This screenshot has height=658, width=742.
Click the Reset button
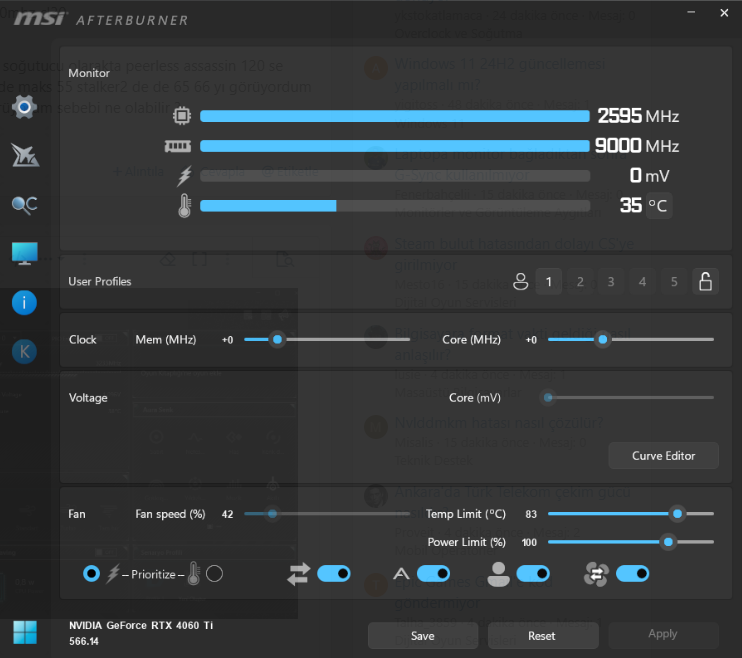[543, 636]
